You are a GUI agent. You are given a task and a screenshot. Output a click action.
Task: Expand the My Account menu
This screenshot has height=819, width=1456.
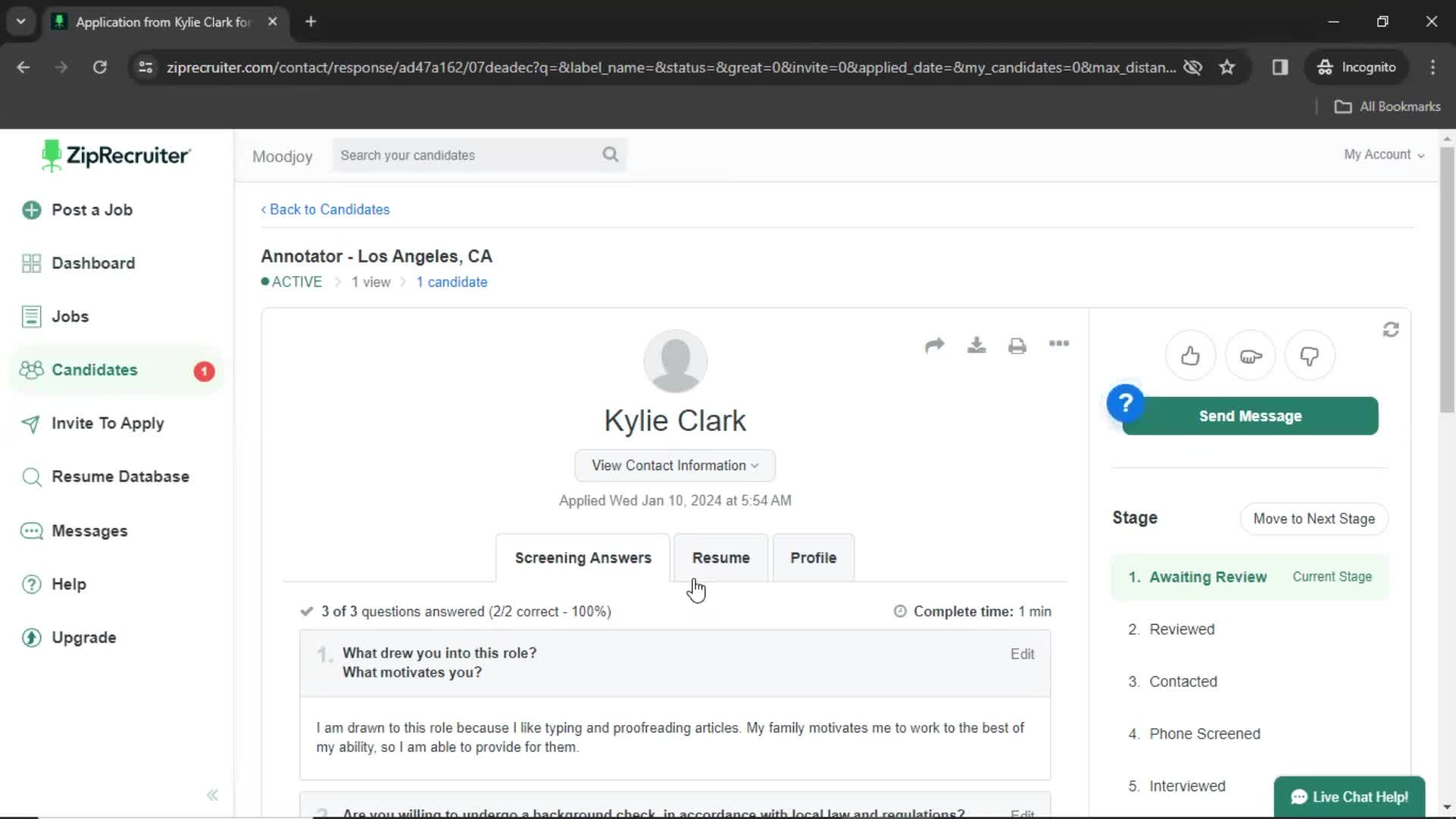[x=1383, y=155]
